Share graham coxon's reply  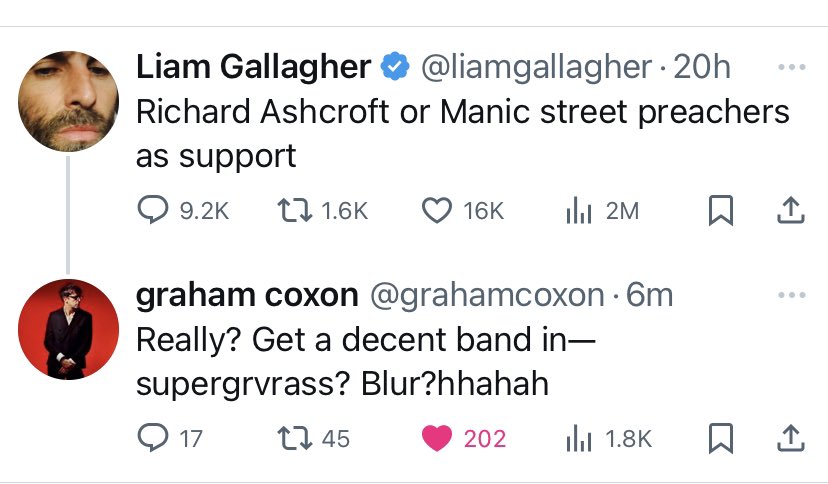click(790, 438)
